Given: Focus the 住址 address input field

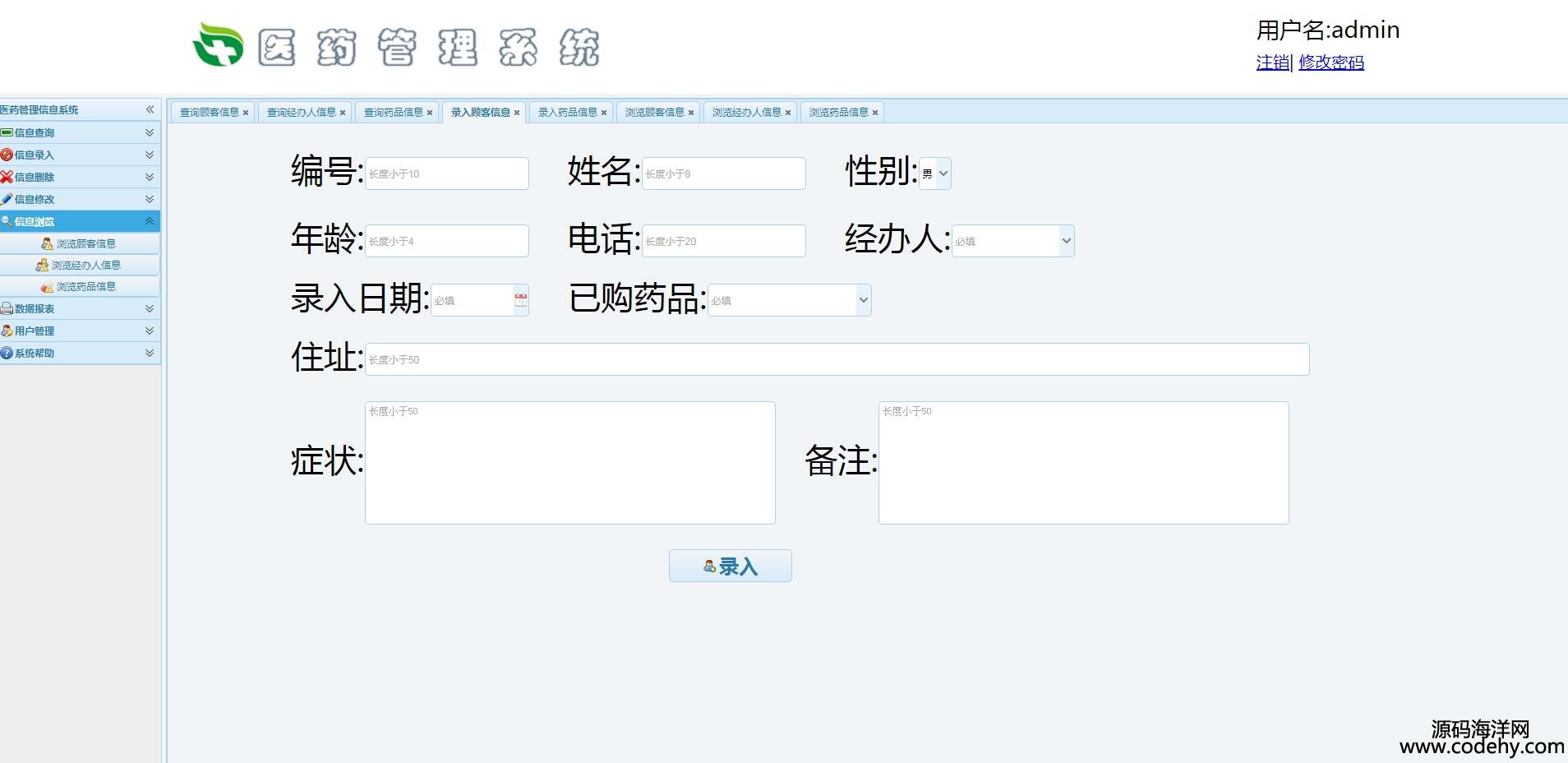Looking at the screenshot, I should point(837,359).
